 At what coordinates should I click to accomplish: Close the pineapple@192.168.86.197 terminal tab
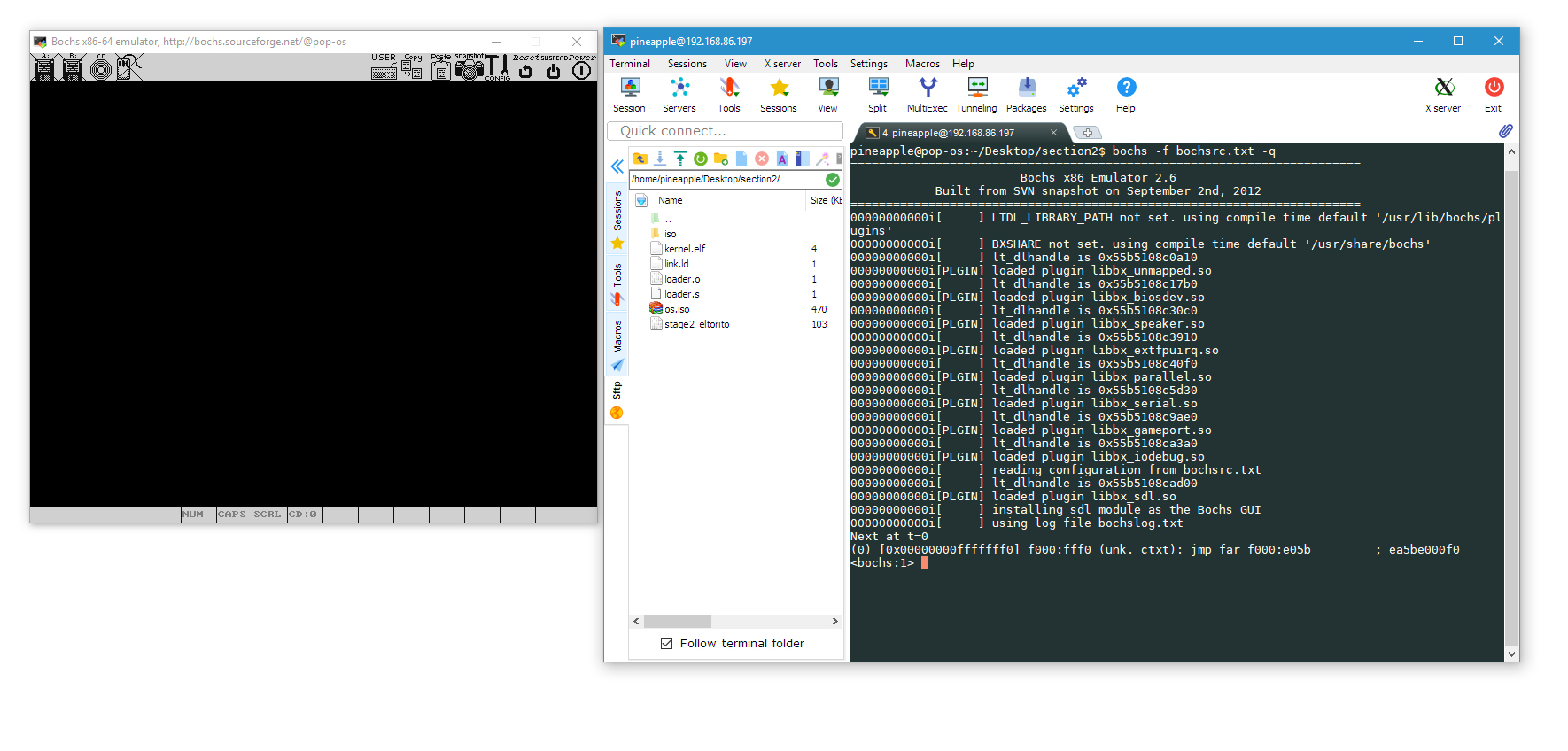(1054, 133)
